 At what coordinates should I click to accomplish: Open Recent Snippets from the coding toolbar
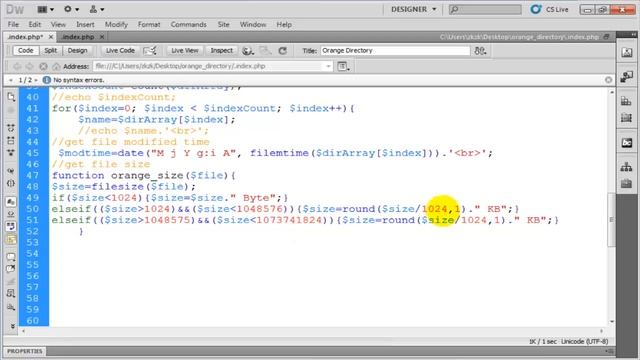(11, 293)
